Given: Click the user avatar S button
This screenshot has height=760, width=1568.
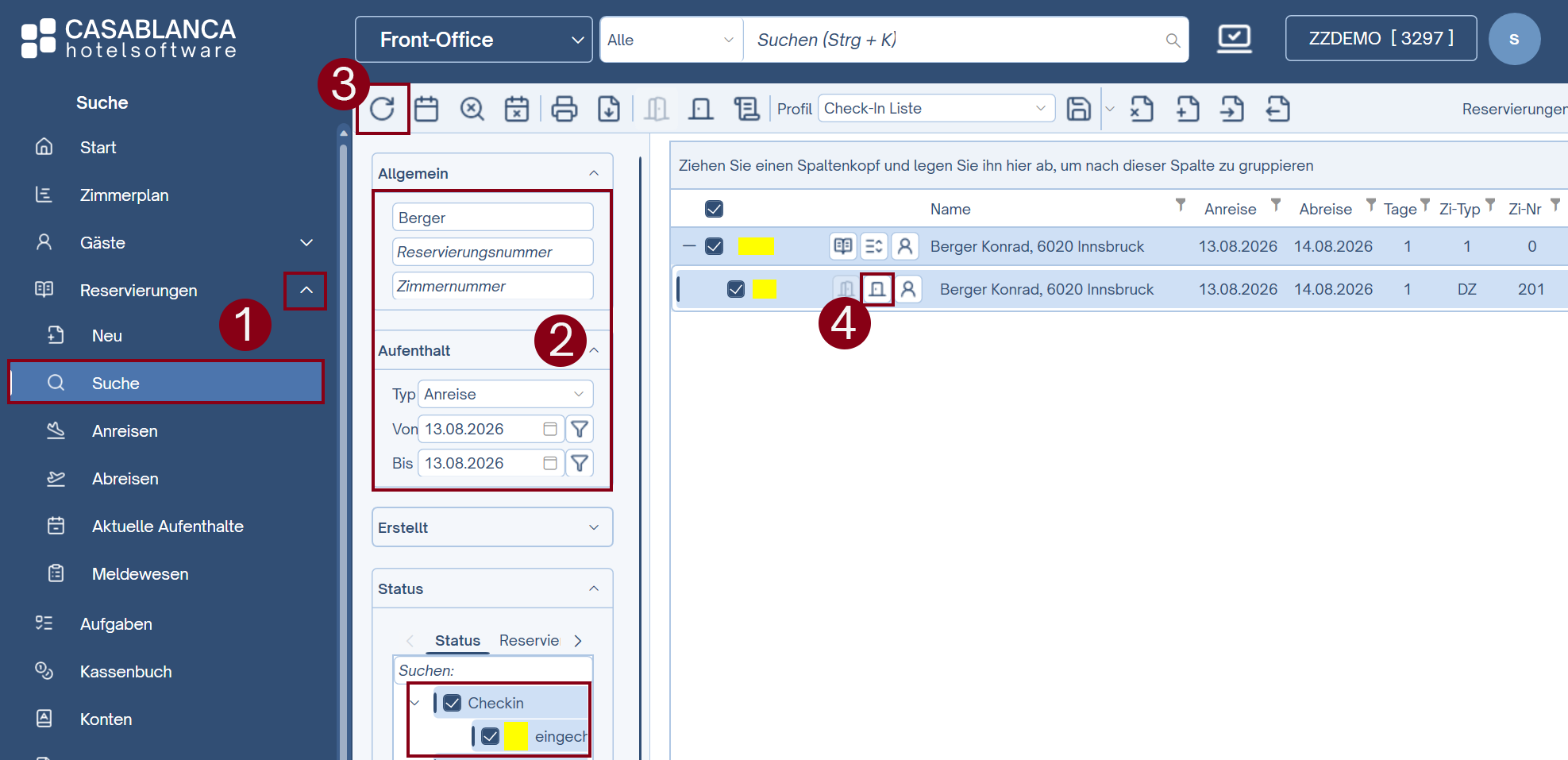Looking at the screenshot, I should coord(1514,39).
